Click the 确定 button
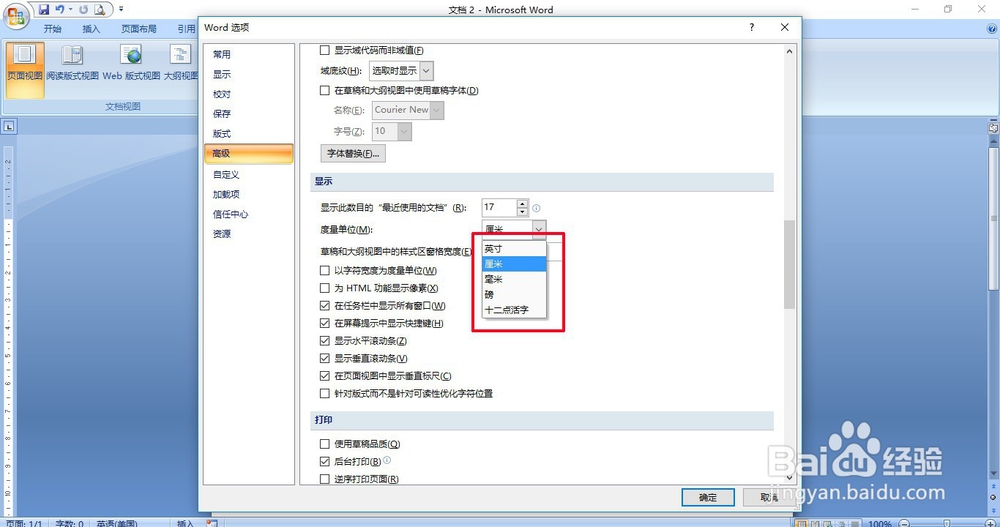The image size is (1000, 527). [x=708, y=497]
